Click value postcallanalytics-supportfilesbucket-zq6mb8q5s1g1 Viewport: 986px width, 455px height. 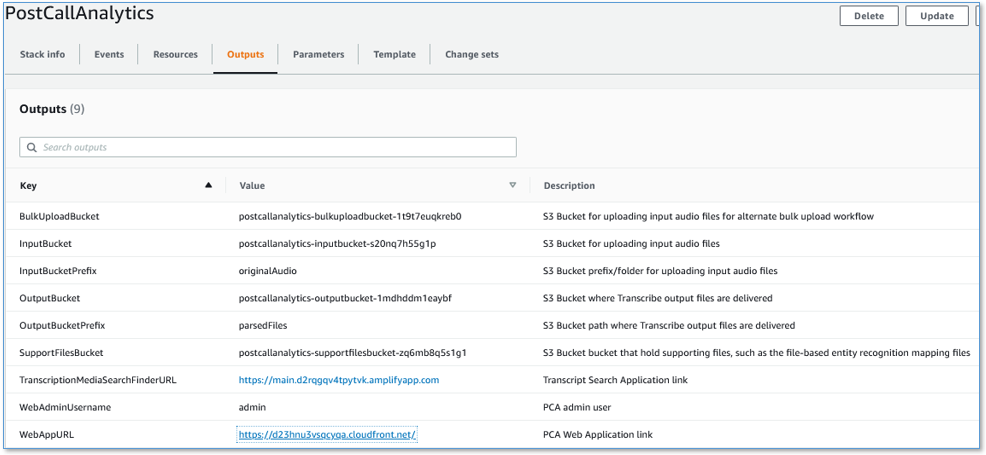point(353,353)
